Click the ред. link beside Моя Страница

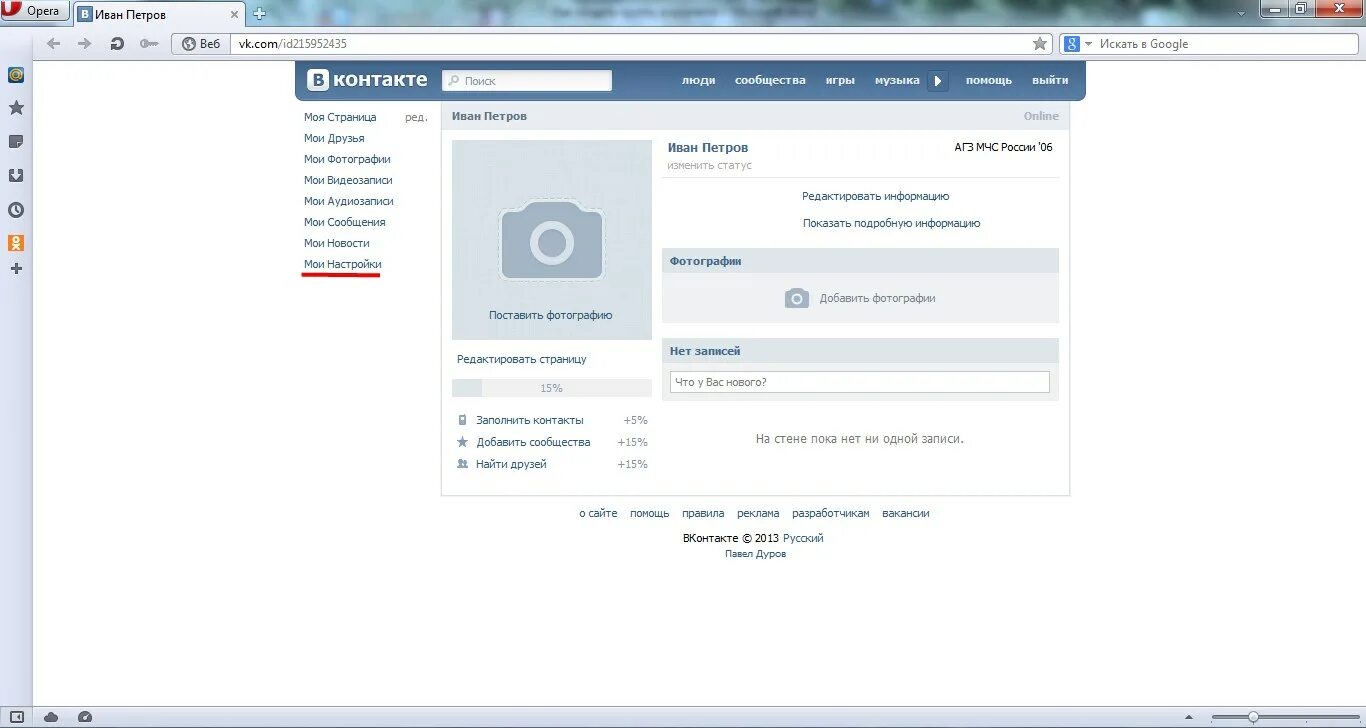(416, 117)
